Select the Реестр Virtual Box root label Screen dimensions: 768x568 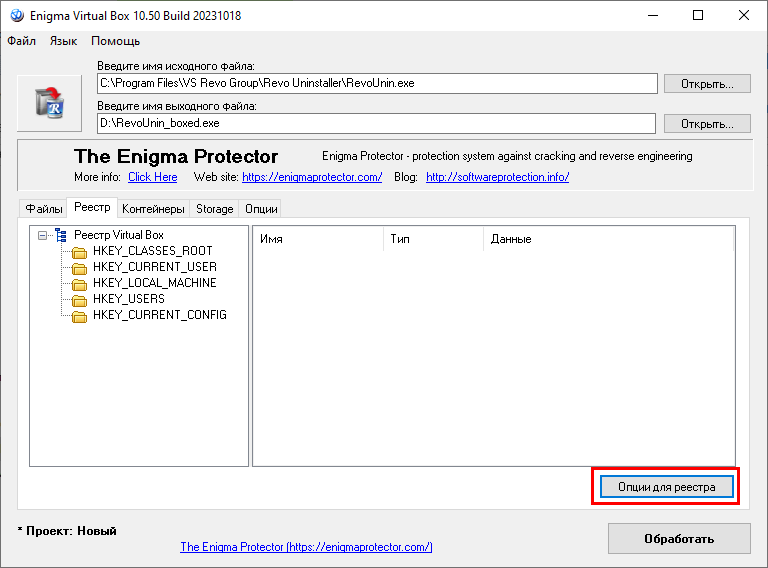click(x=119, y=235)
